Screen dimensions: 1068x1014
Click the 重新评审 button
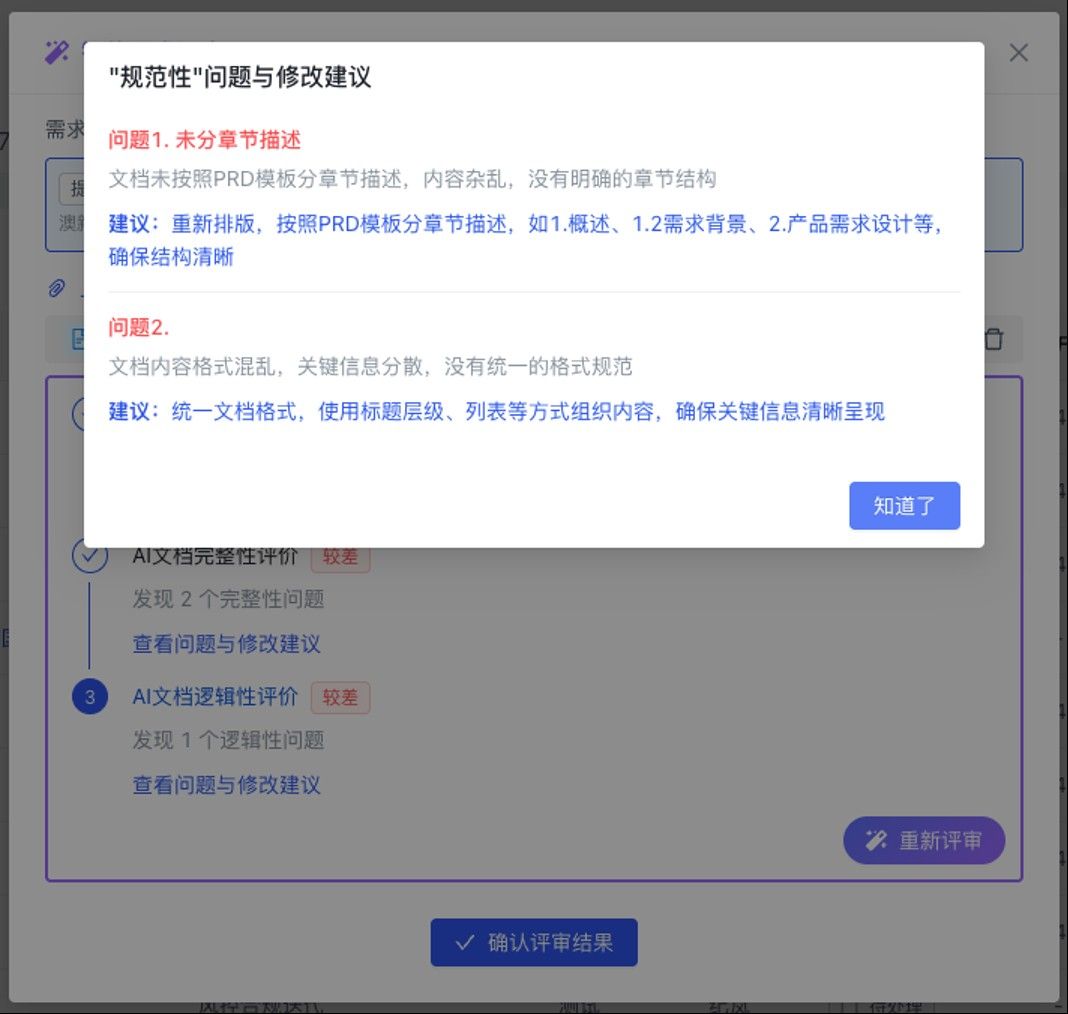click(x=924, y=840)
